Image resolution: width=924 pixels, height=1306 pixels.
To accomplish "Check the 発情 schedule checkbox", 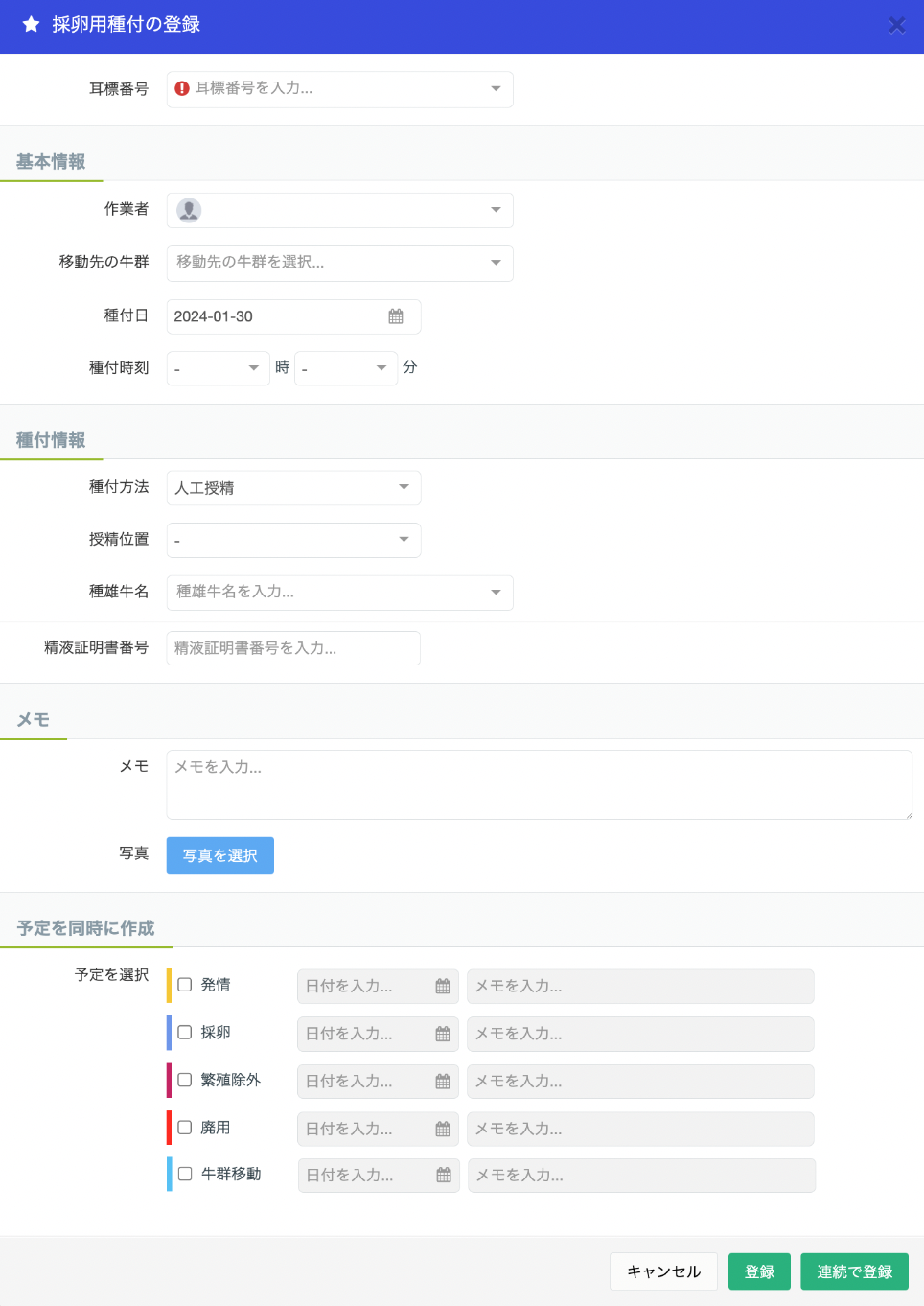I will coord(185,985).
